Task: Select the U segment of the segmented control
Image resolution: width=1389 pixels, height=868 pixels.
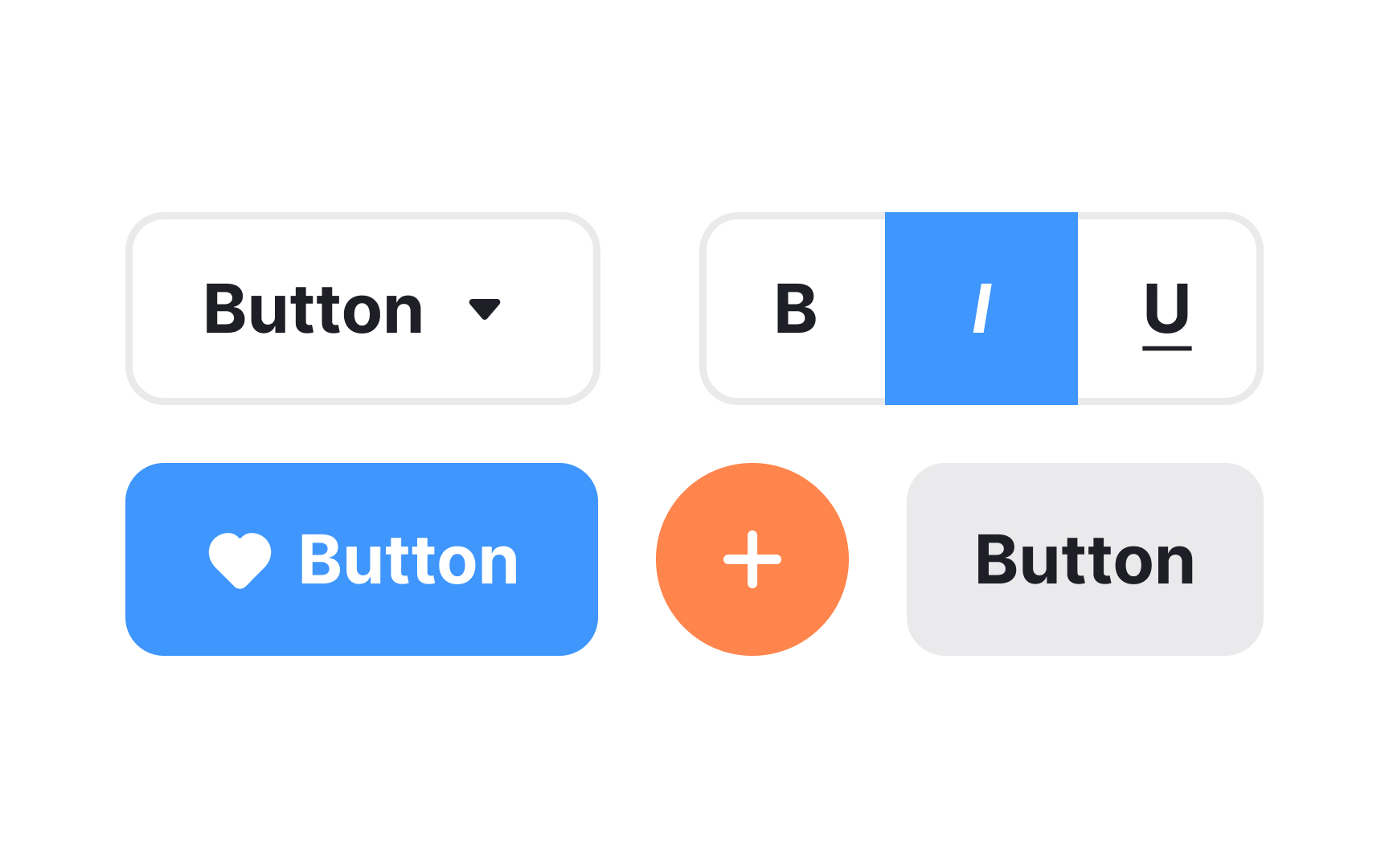Action: 1167,309
